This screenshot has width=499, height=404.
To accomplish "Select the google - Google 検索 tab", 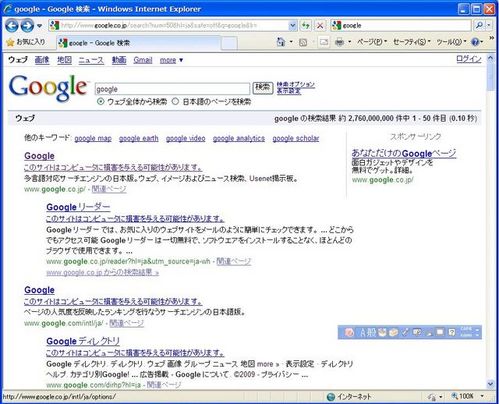I will coord(138,43).
